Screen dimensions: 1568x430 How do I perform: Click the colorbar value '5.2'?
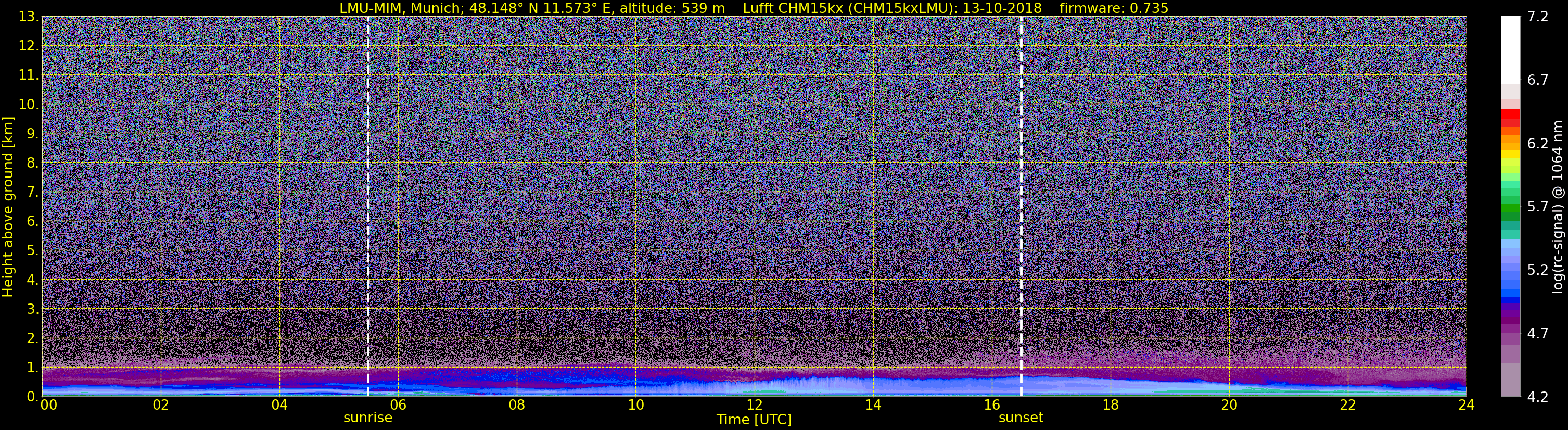1538,270
